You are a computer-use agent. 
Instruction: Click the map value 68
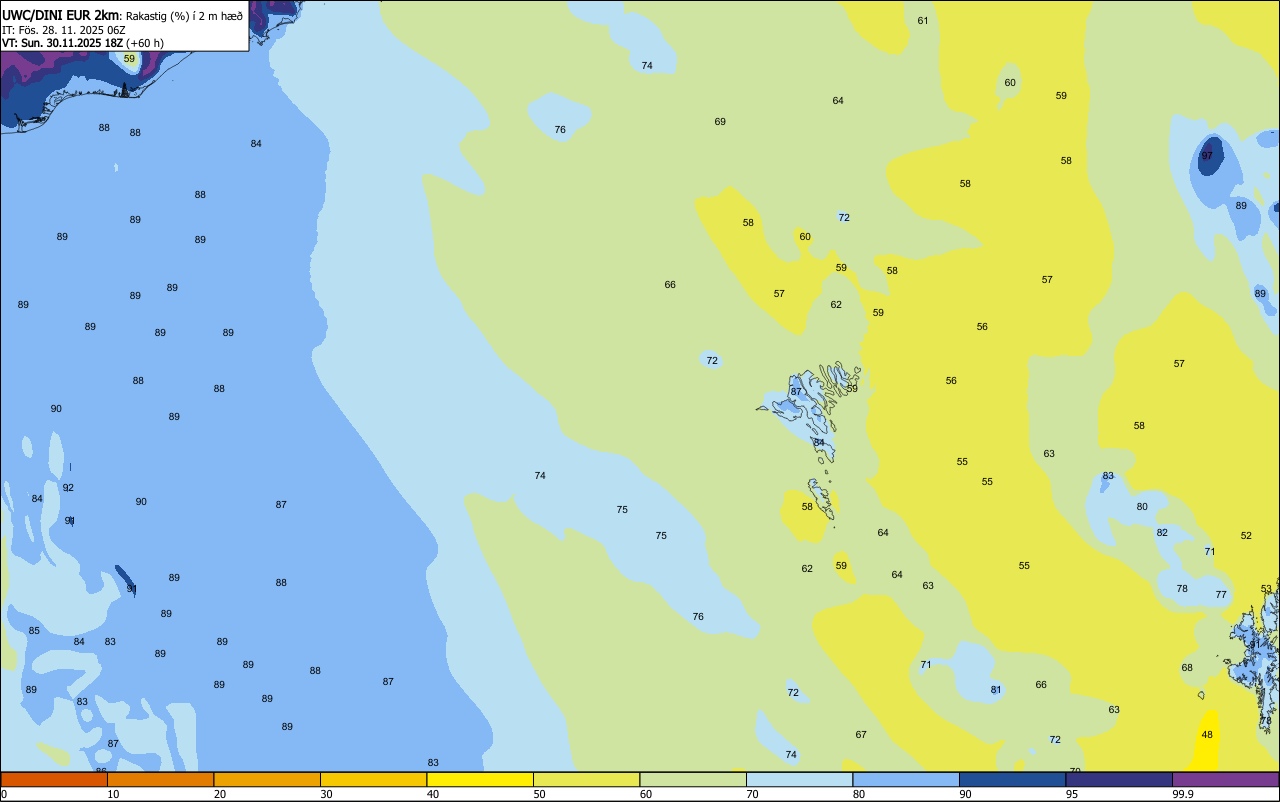tap(1187, 668)
